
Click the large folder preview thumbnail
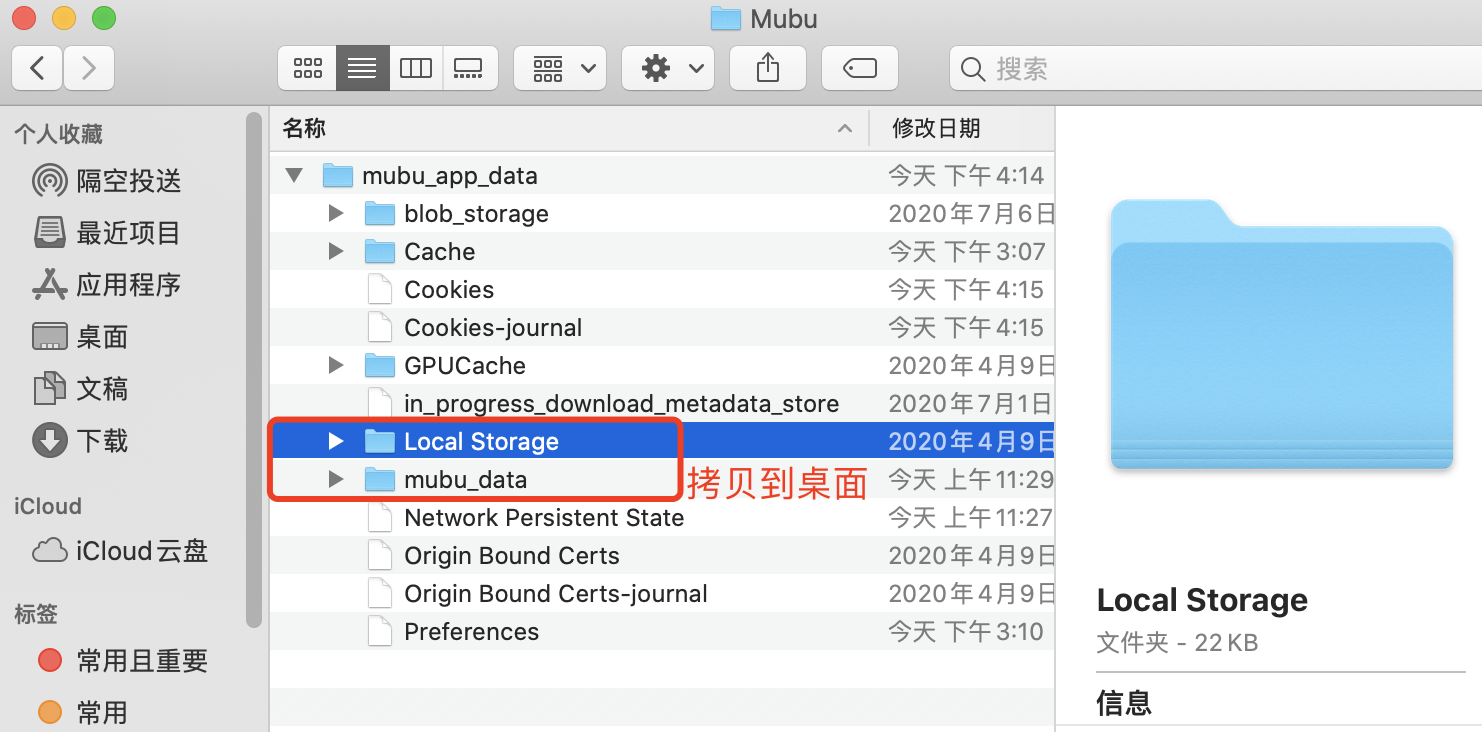click(x=1282, y=334)
